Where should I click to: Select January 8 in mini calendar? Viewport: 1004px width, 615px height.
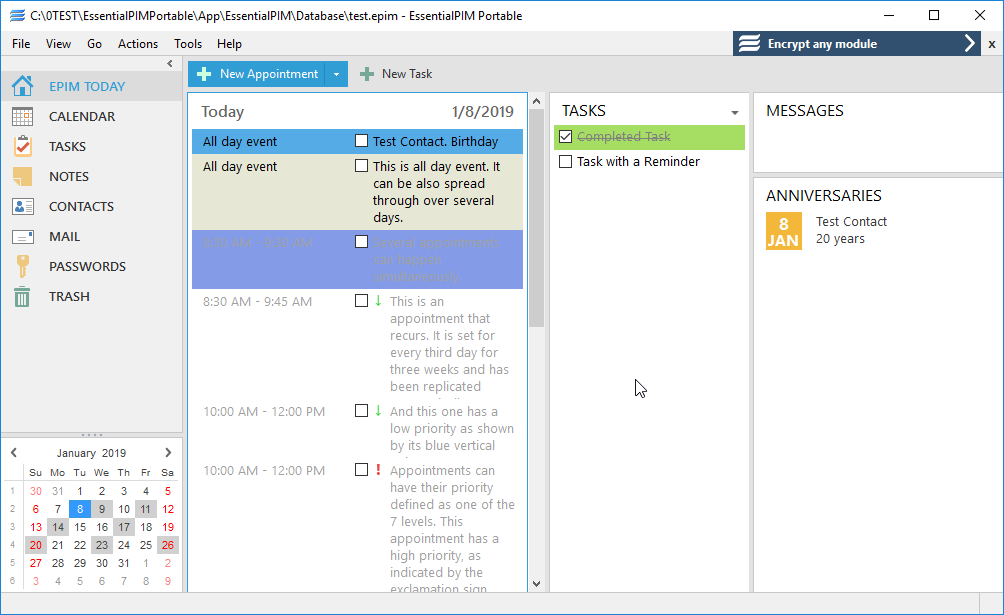click(x=80, y=509)
